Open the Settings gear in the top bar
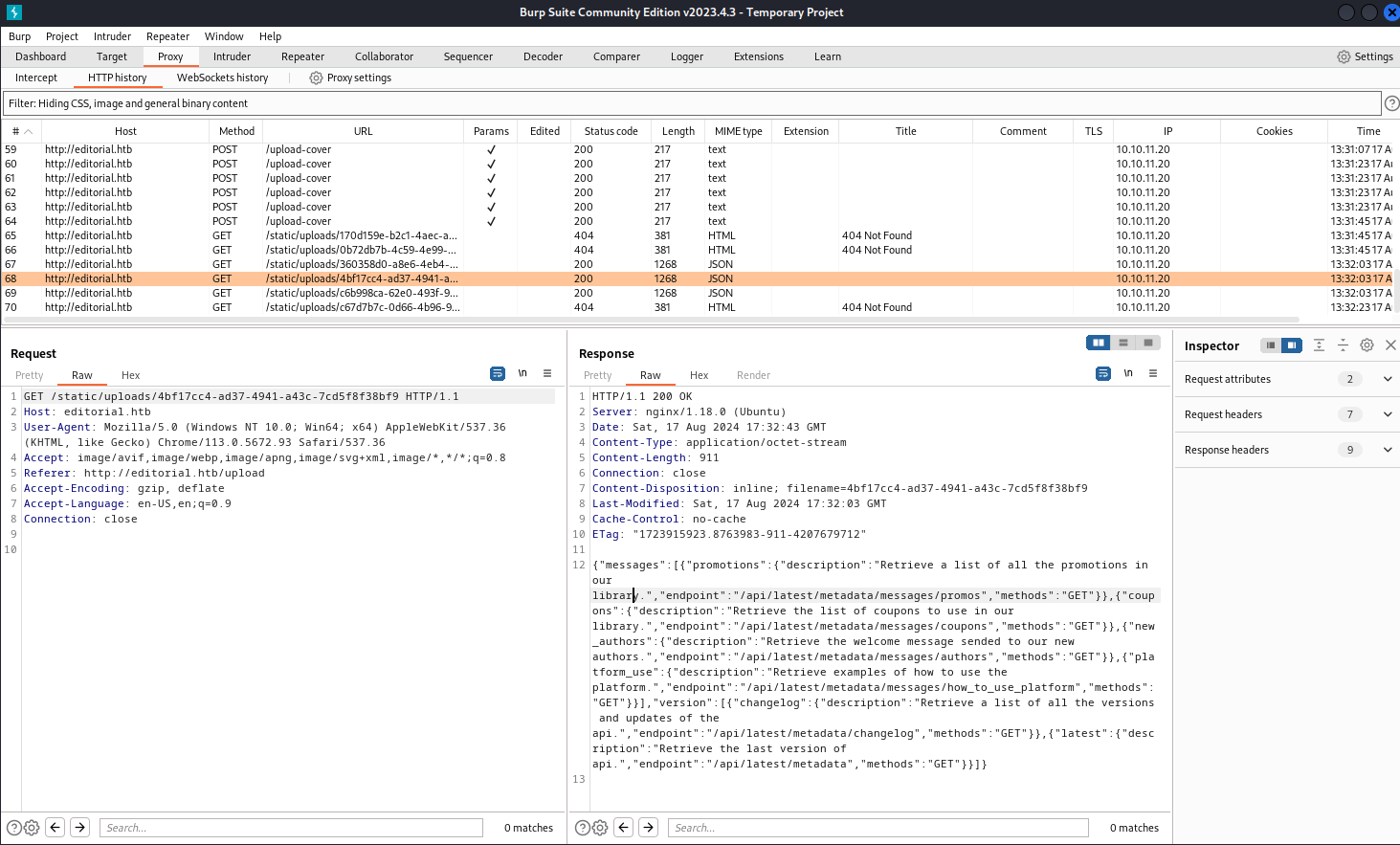The width and height of the screenshot is (1400, 845). [x=1365, y=56]
